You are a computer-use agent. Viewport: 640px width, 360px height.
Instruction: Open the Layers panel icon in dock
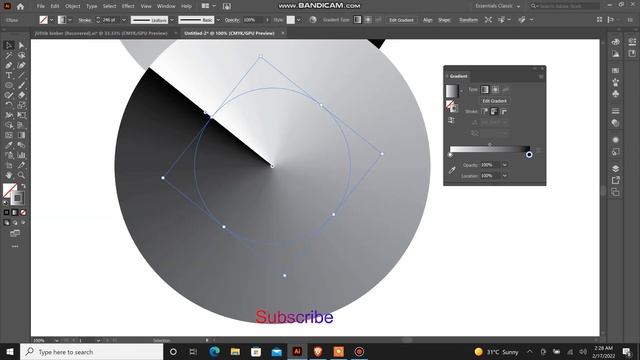(x=616, y=169)
